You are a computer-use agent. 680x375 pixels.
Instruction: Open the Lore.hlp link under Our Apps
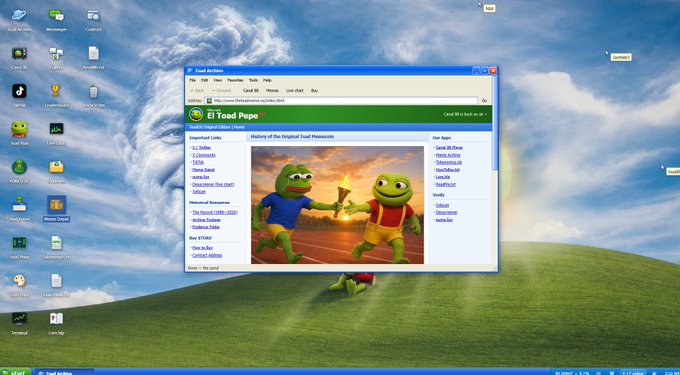click(x=443, y=177)
